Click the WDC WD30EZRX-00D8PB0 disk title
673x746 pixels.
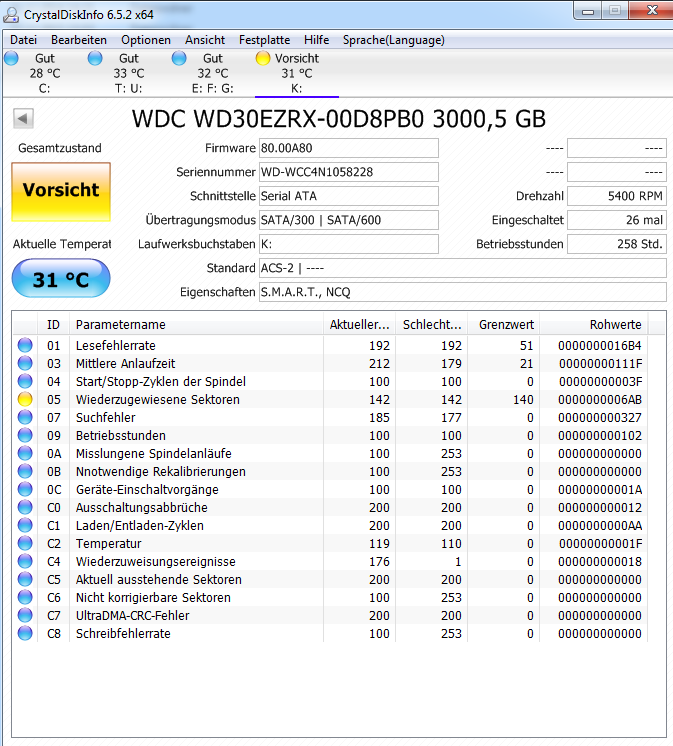tap(339, 119)
